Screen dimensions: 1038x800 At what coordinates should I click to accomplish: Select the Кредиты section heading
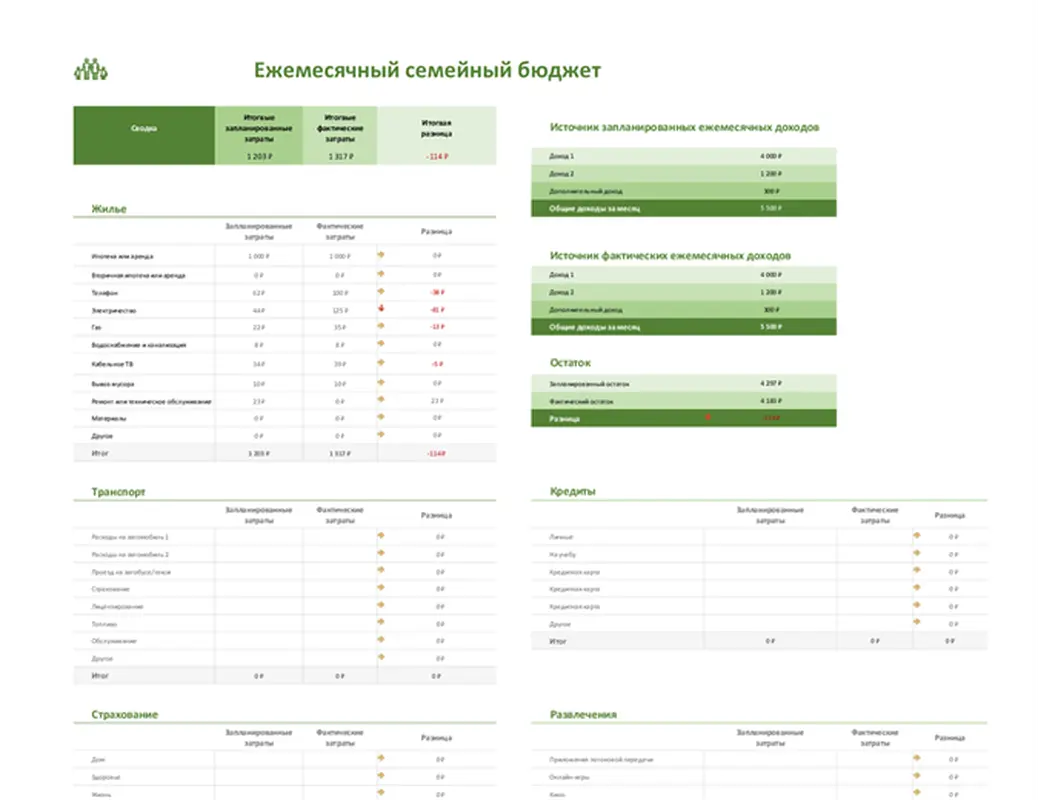coord(573,492)
